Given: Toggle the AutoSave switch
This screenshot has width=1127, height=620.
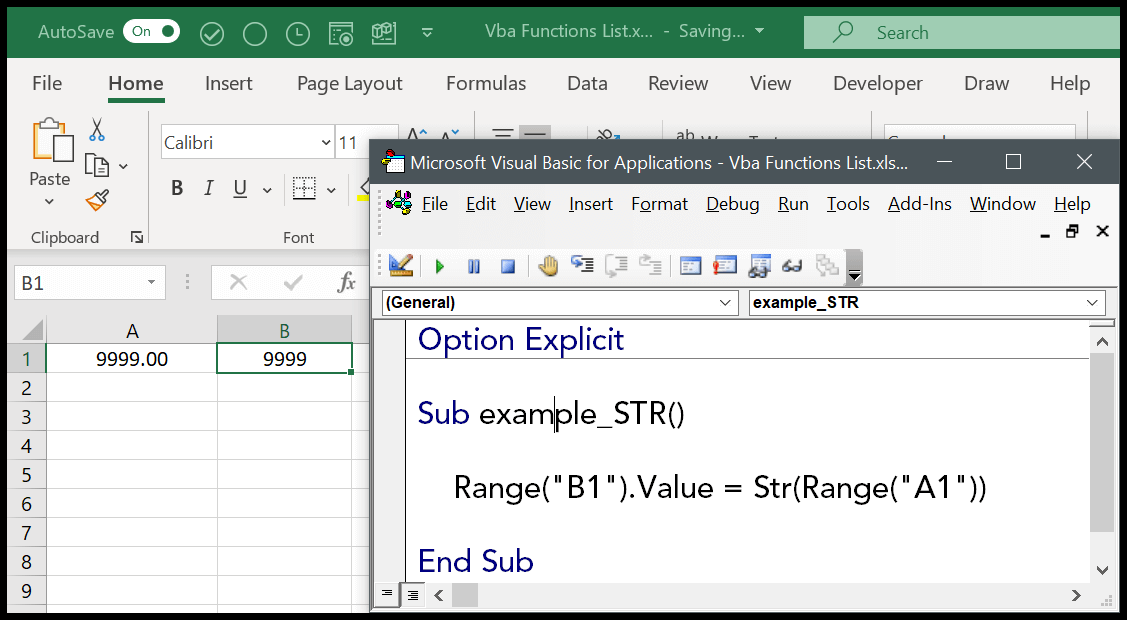Looking at the screenshot, I should [151, 32].
